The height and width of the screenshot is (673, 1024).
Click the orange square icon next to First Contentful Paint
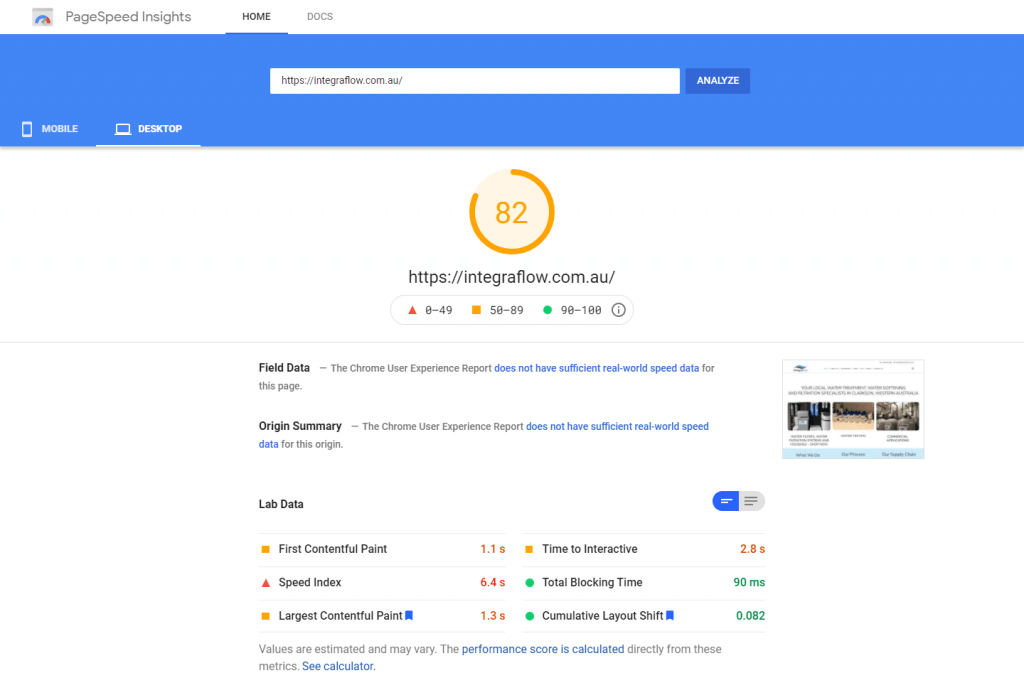pyautogui.click(x=266, y=548)
